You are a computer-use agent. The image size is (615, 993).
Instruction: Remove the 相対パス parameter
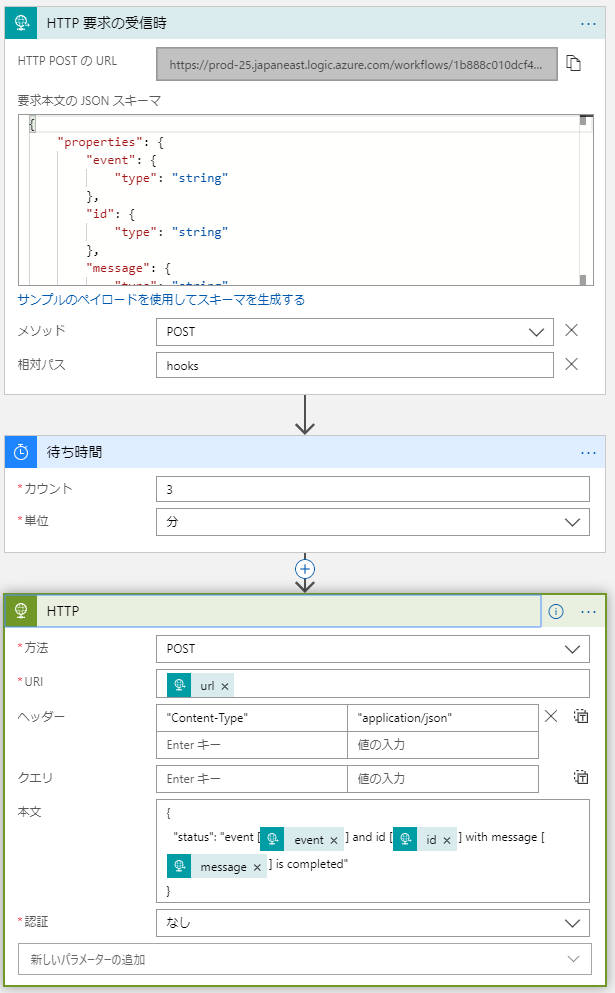(572, 364)
